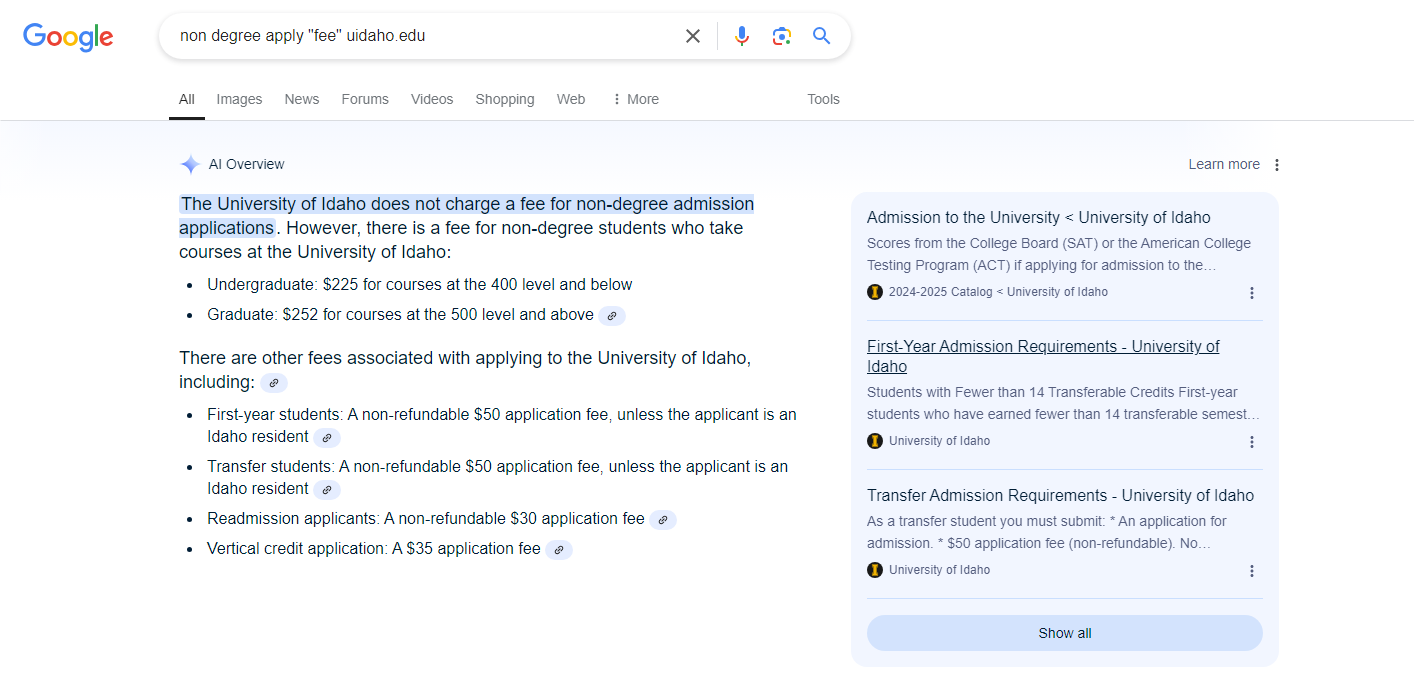Open options for Transfer Admission Requirements source
The height and width of the screenshot is (679, 1414).
coord(1252,571)
